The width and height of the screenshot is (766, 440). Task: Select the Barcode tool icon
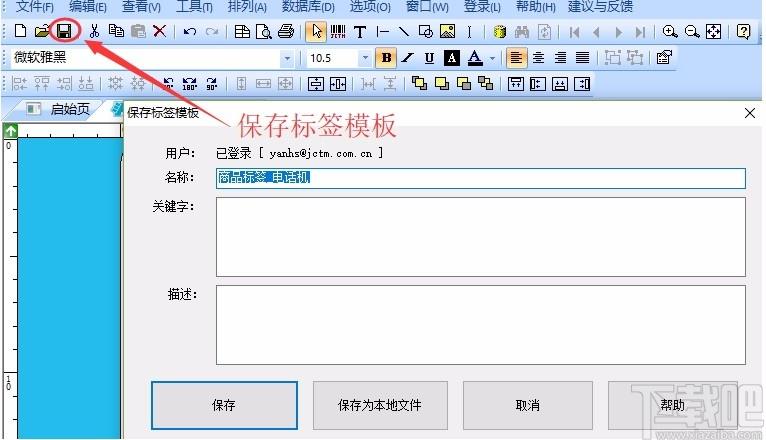coord(338,32)
